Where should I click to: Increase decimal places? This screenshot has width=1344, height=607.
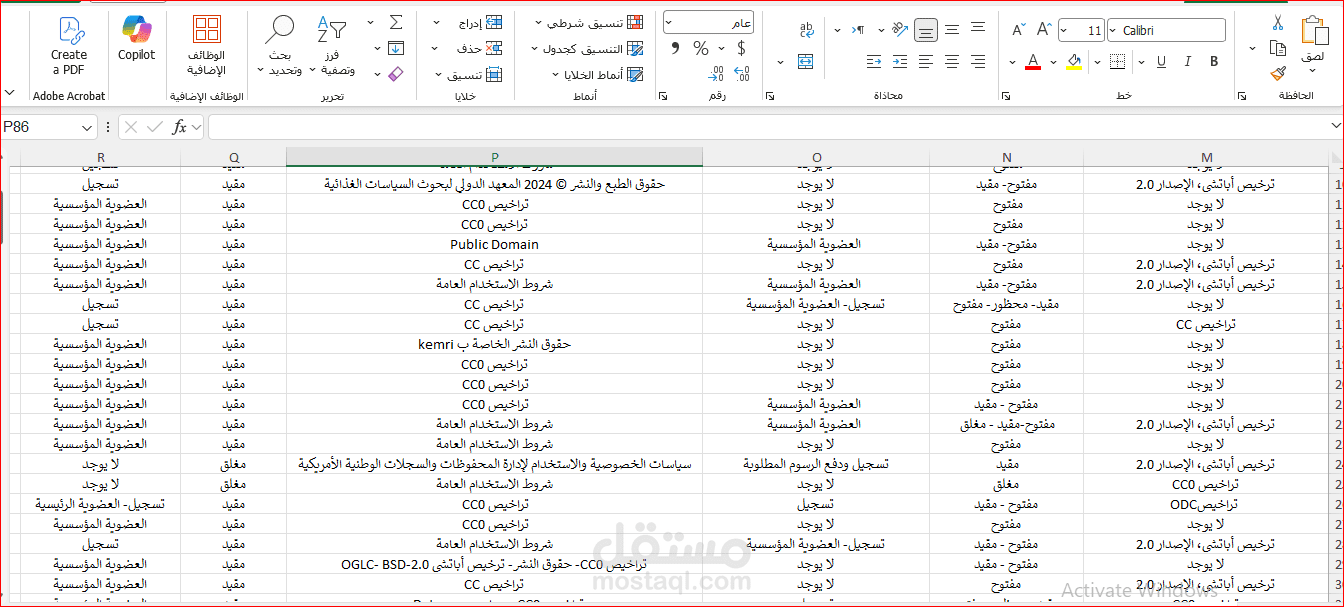(741, 72)
